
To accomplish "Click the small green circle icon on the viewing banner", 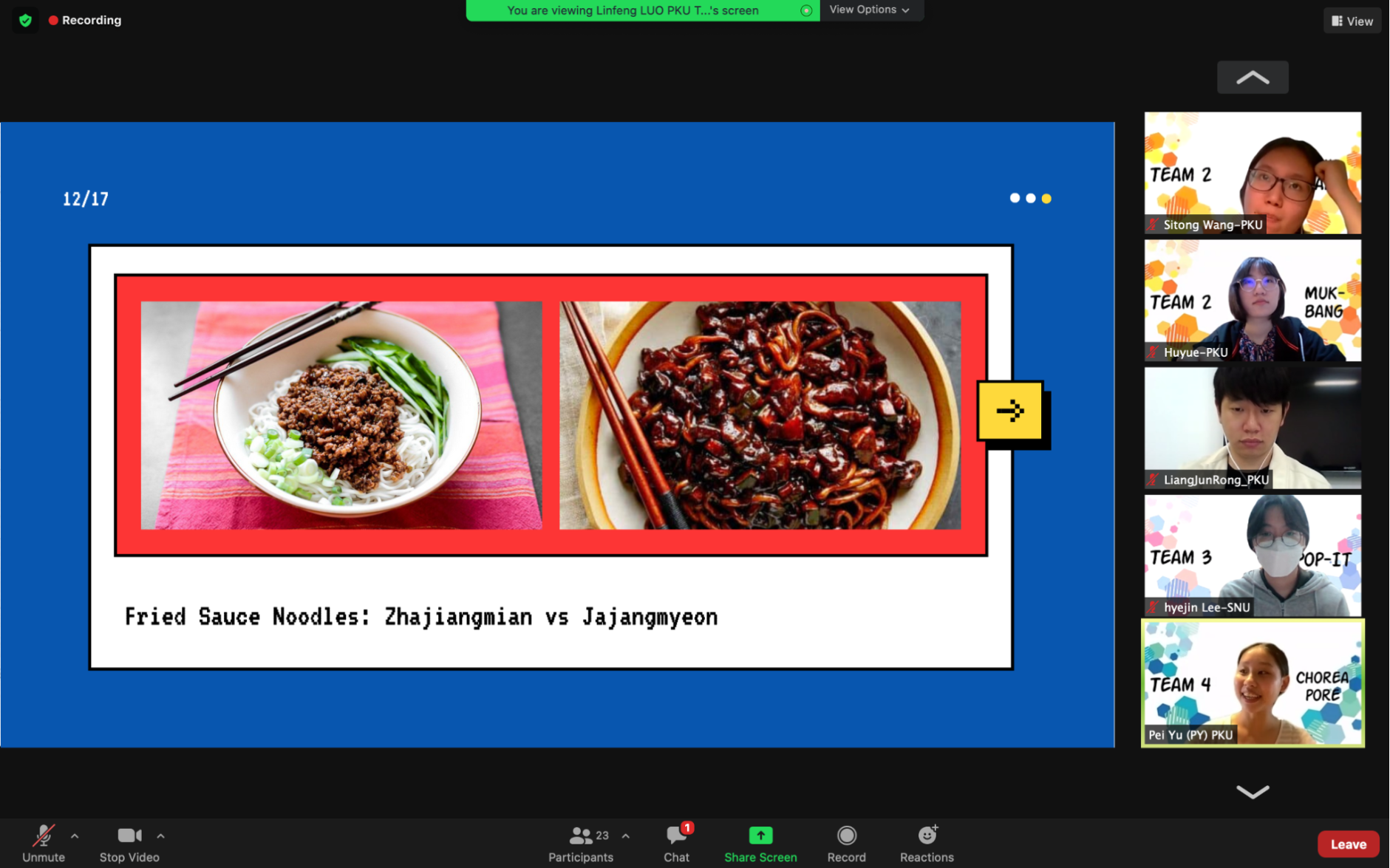I will click(806, 10).
